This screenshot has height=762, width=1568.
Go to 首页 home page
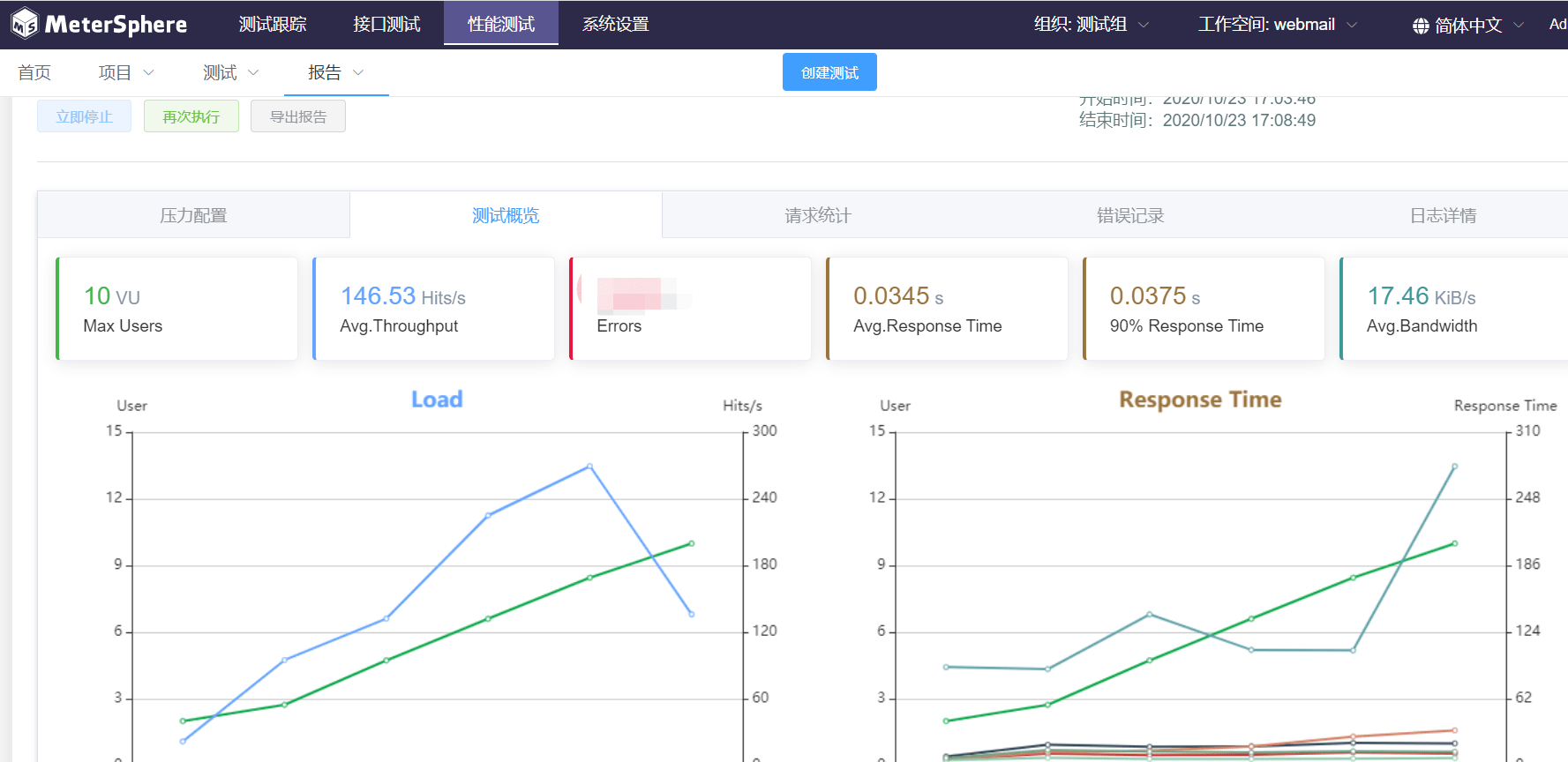pyautogui.click(x=34, y=72)
